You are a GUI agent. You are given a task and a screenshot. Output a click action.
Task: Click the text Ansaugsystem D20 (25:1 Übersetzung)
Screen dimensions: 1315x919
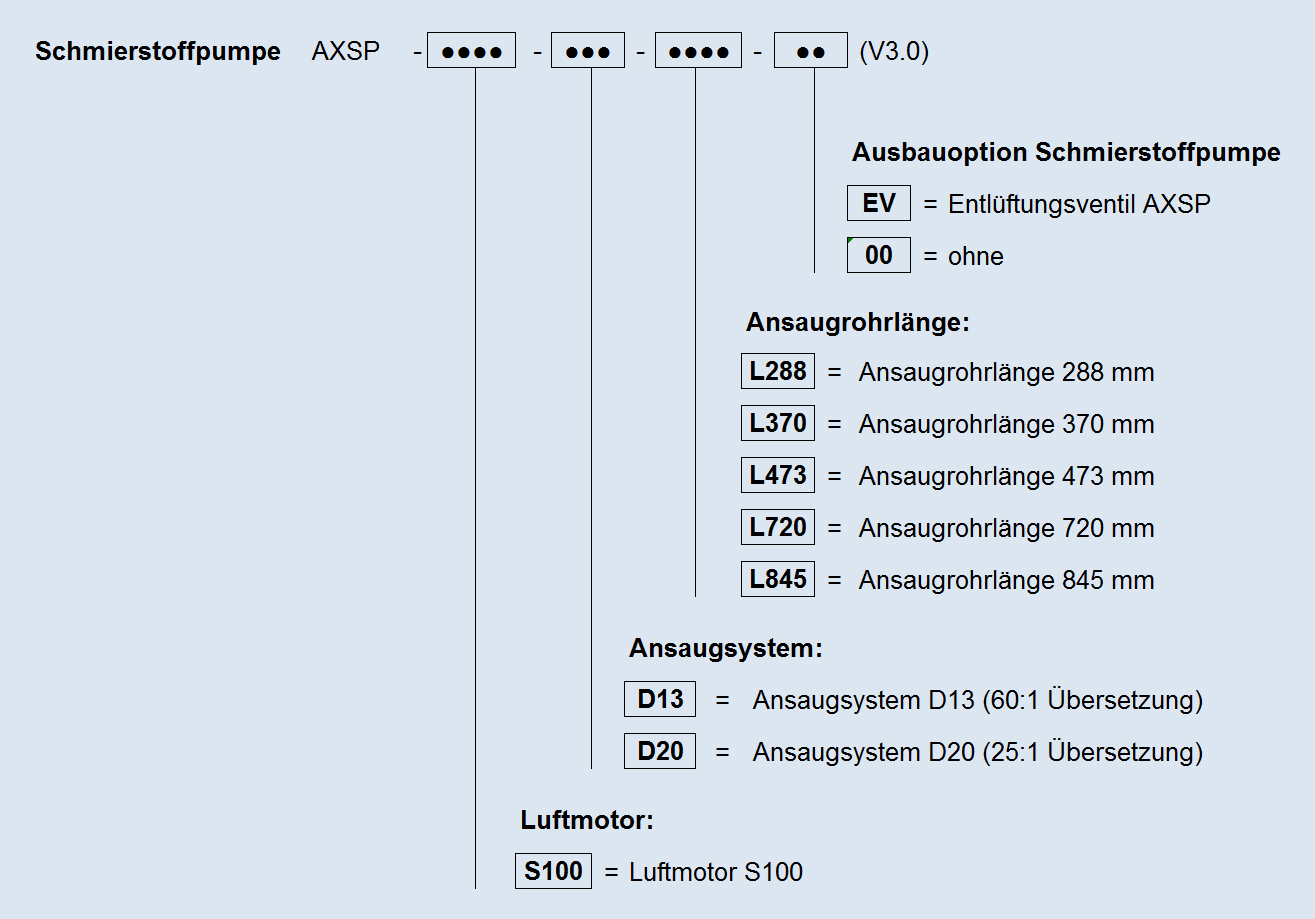[x=978, y=752]
